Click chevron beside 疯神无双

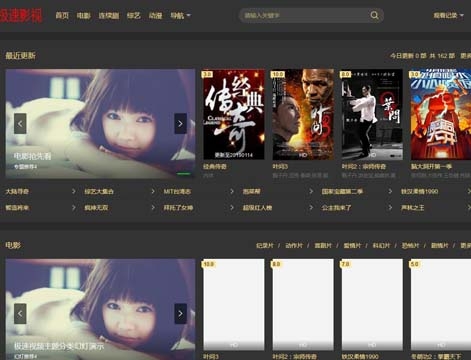[153, 208]
